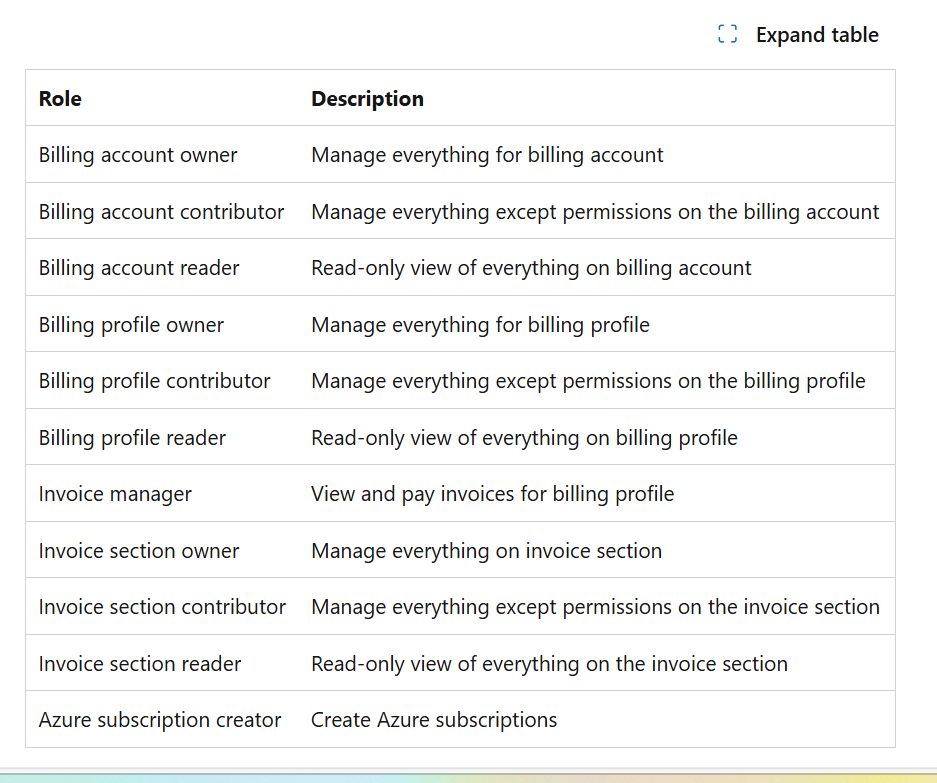Click the Invoice section owner cell
The height and width of the screenshot is (783, 937).
139,551
